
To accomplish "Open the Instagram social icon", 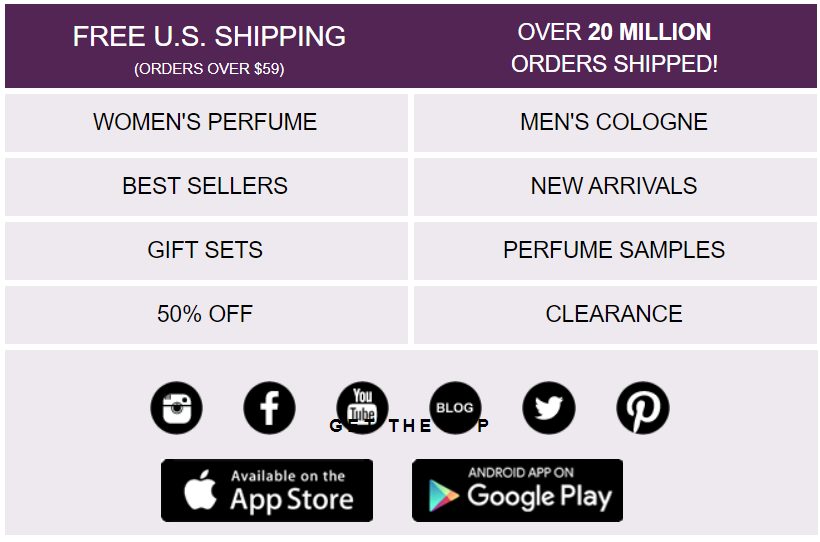I will tap(176, 408).
